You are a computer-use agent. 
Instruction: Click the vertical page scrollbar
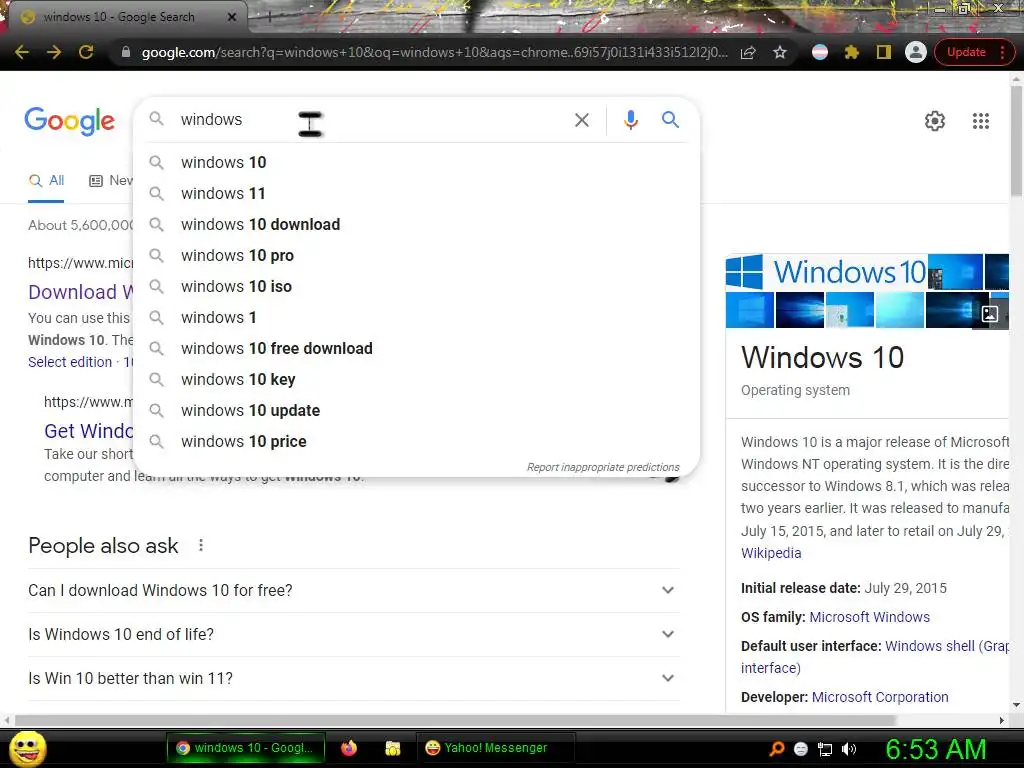tap(1016, 139)
